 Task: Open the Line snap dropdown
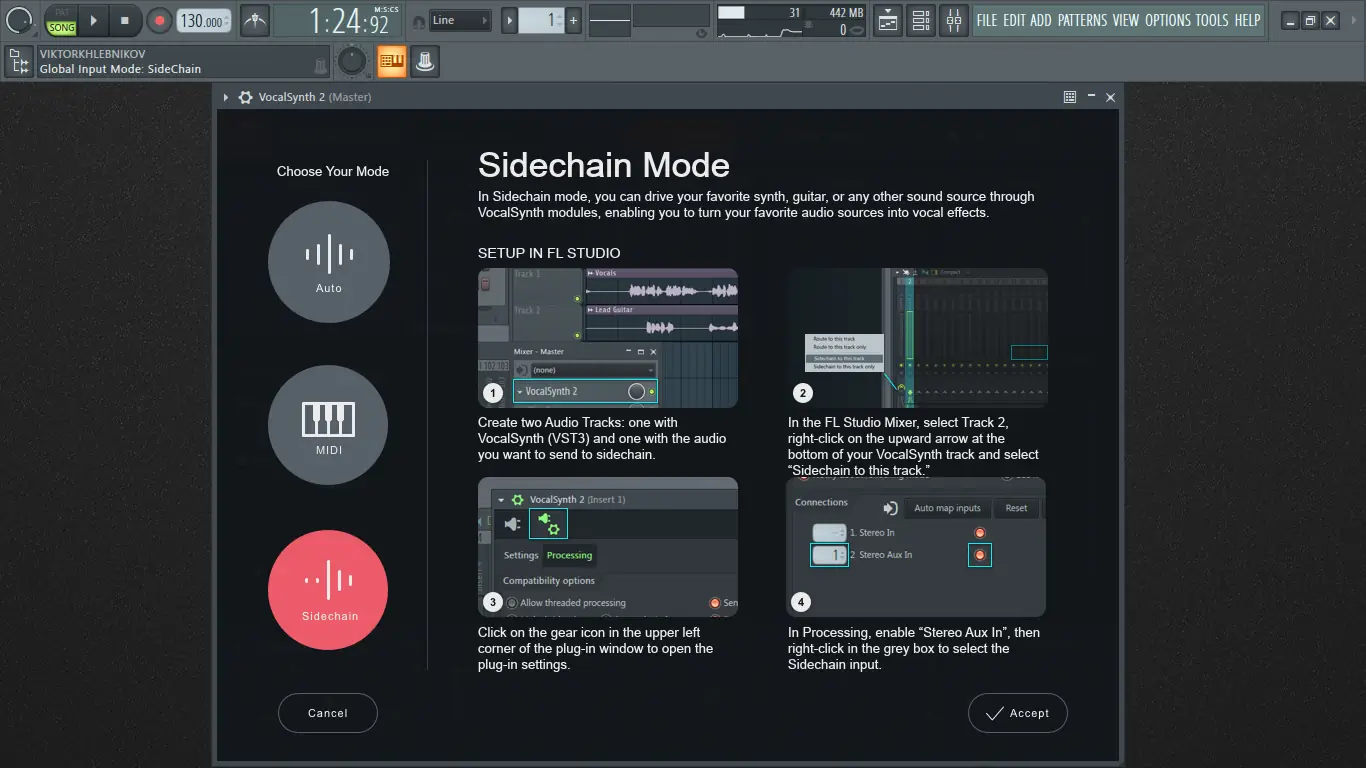coord(460,20)
